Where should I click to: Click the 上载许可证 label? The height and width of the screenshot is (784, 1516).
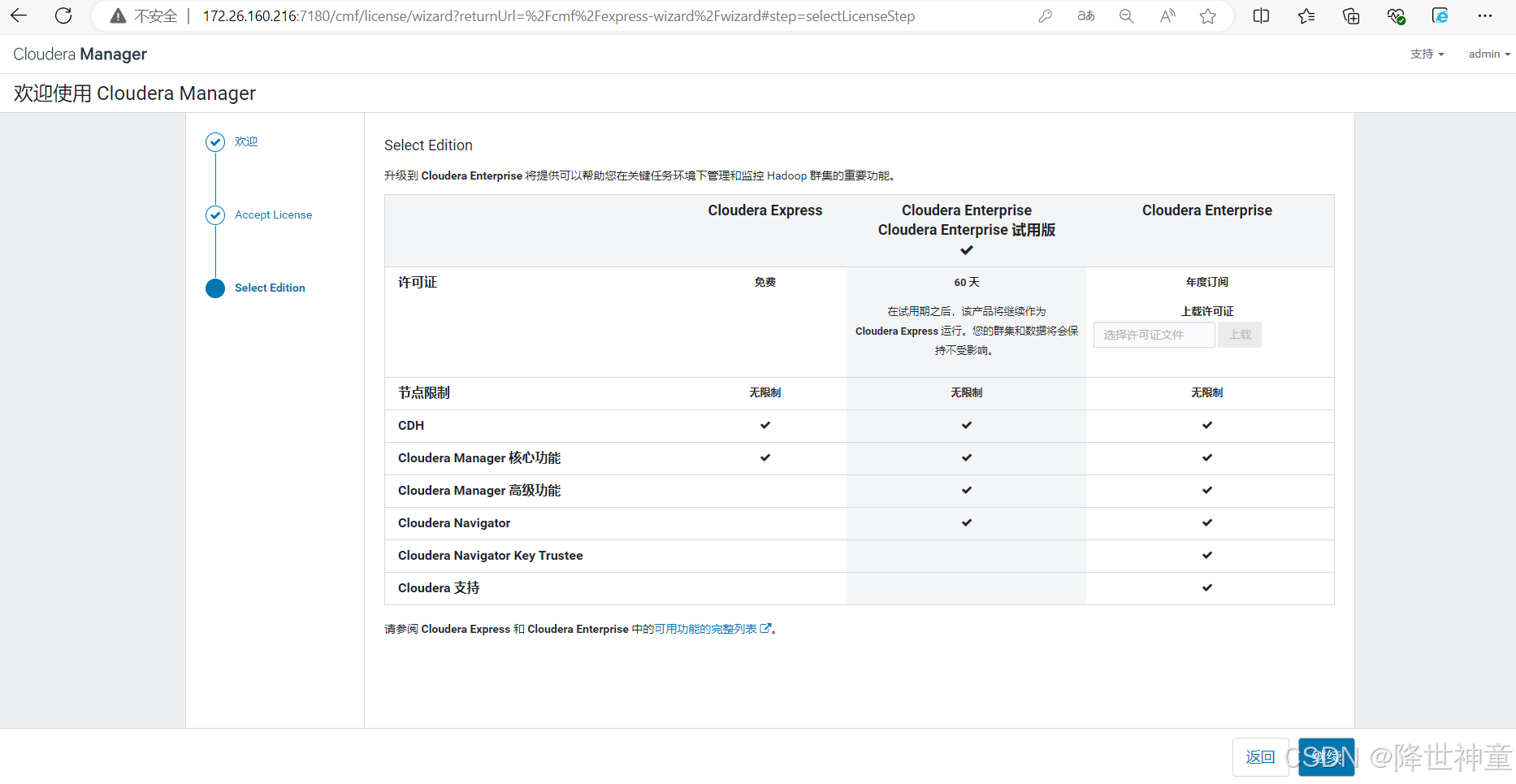1207,311
